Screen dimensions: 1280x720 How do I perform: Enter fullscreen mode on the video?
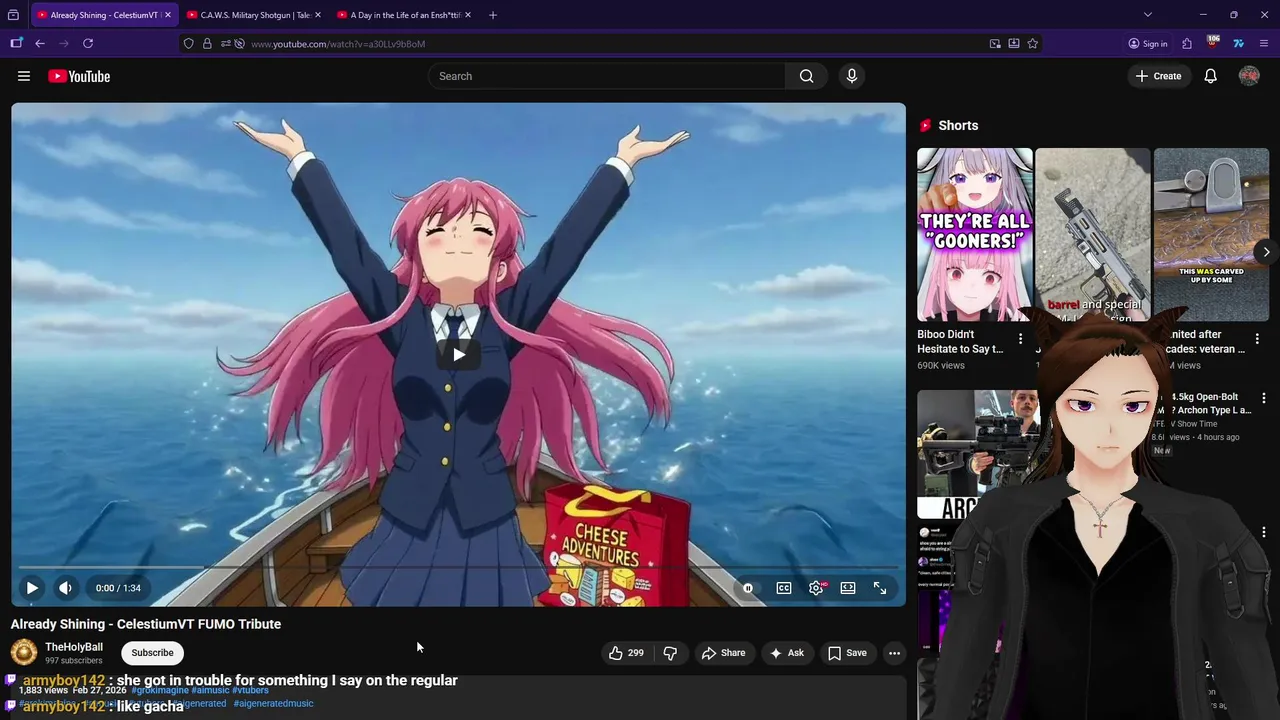click(x=880, y=588)
